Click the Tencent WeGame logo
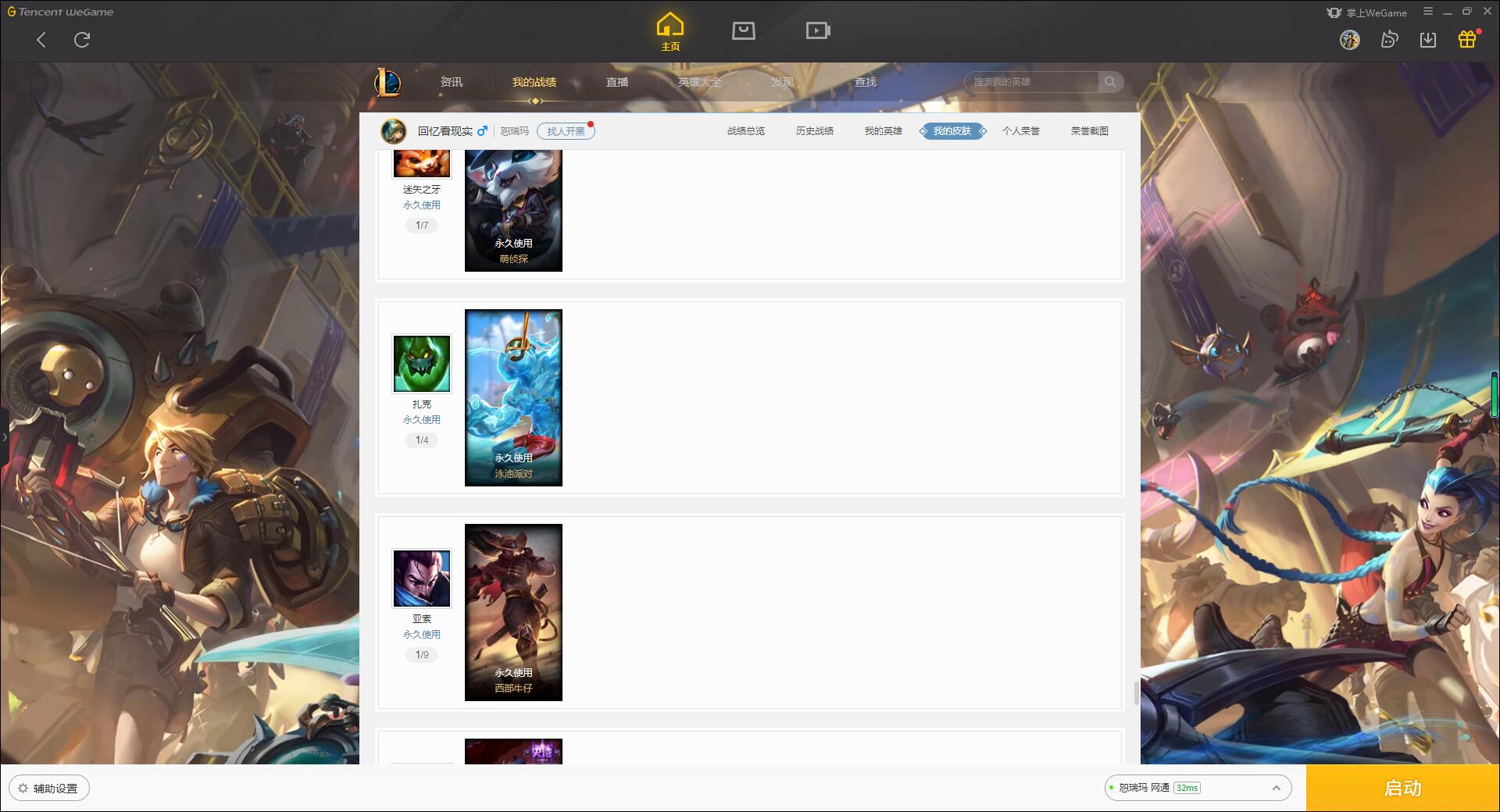The height and width of the screenshot is (812, 1500). point(61,12)
